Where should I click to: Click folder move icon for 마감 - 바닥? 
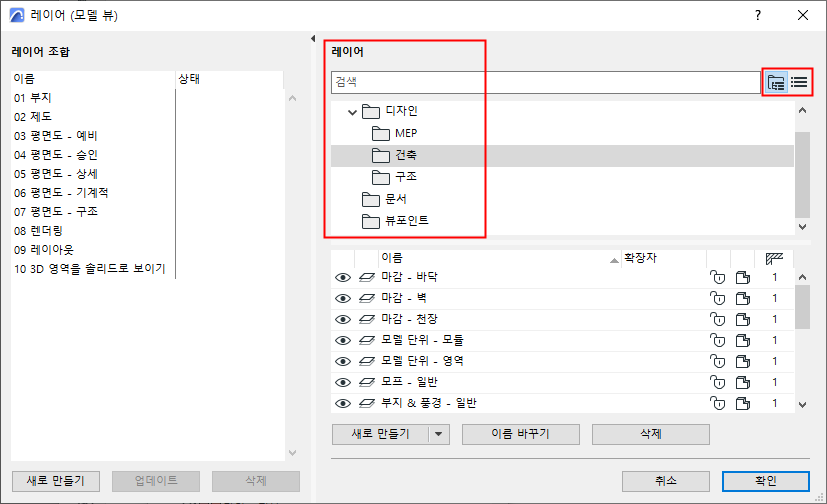(743, 277)
